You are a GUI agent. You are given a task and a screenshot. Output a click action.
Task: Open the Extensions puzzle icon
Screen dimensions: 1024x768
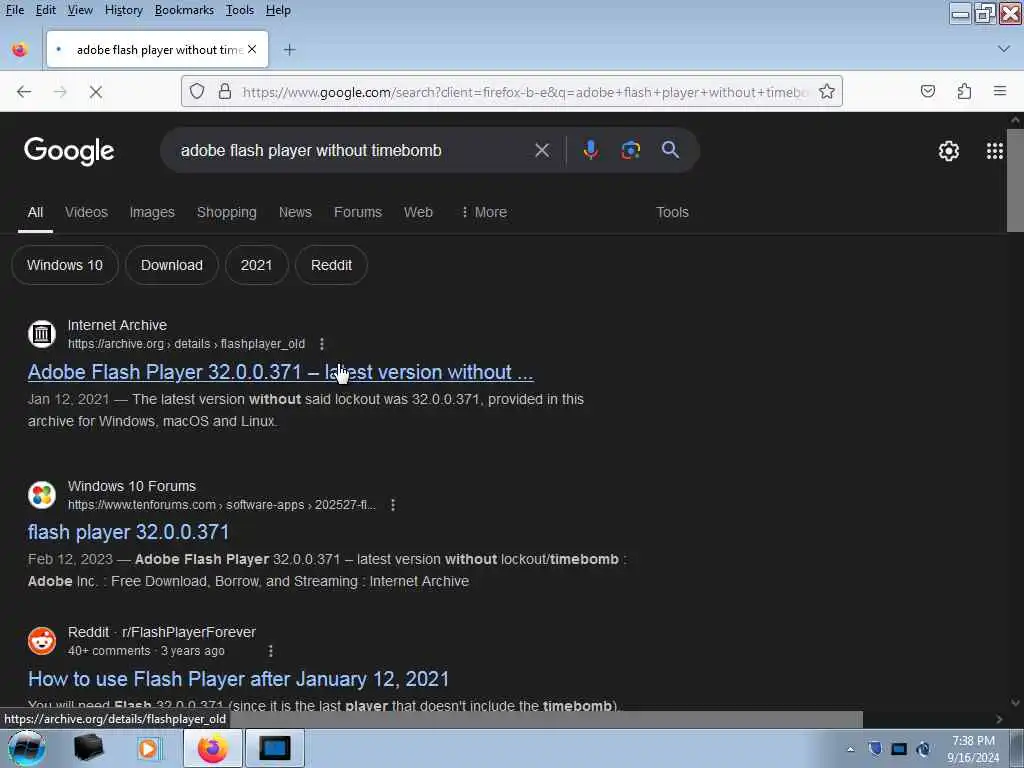pyautogui.click(x=965, y=91)
